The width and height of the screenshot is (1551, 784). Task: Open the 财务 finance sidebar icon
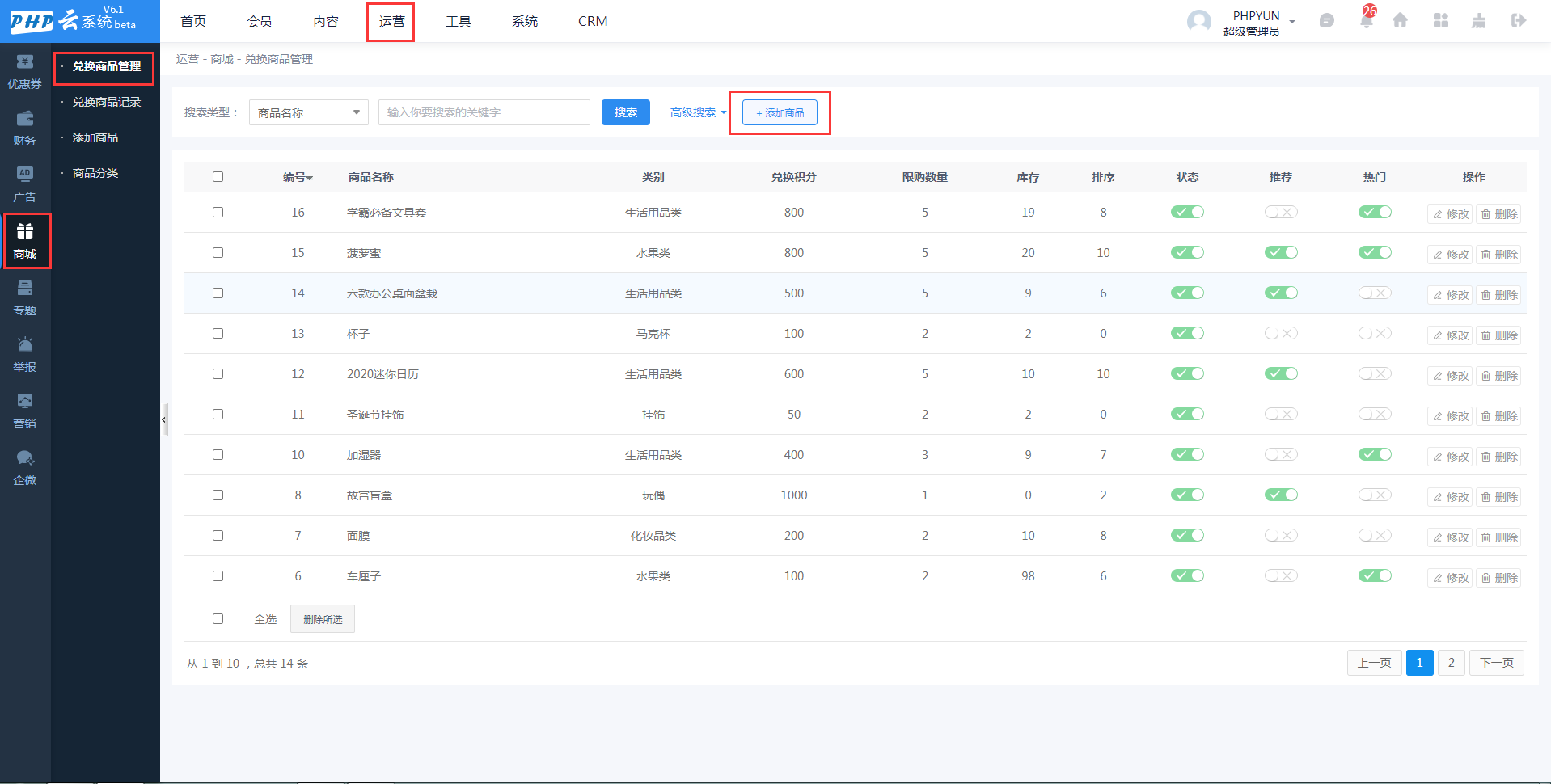coord(25,129)
